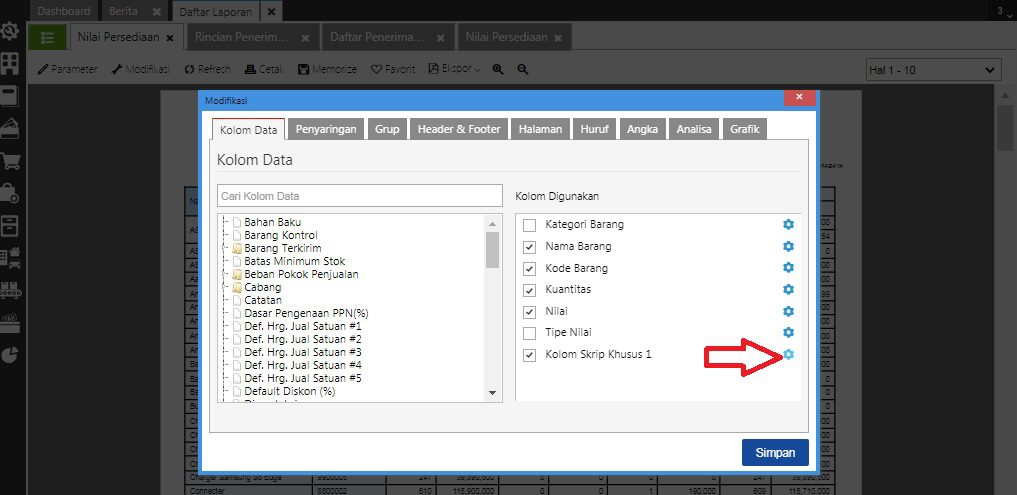Image resolution: width=1017 pixels, height=495 pixels.
Task: Select Default Diskon (%) in tree
Action: click(x=289, y=391)
